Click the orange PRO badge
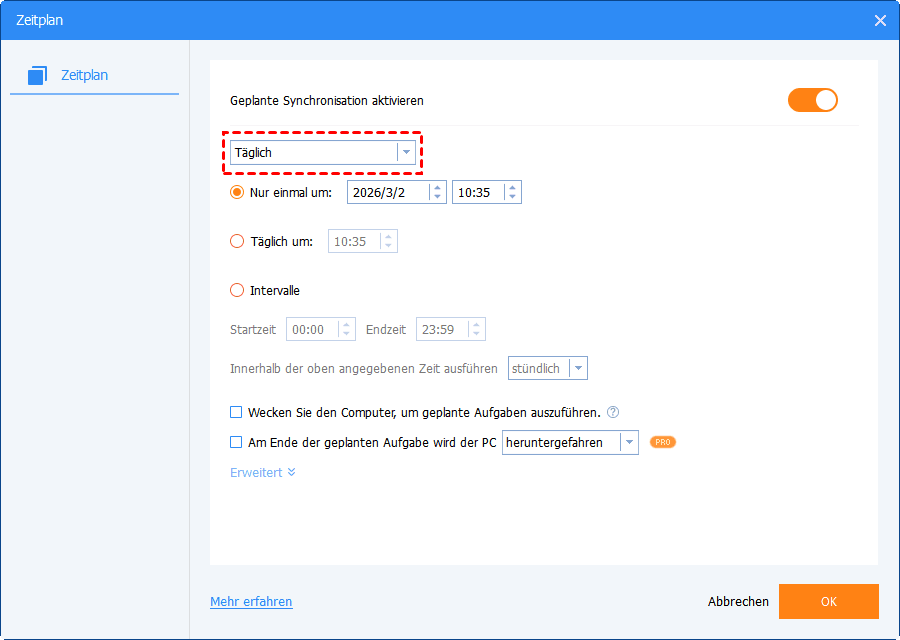The image size is (900, 640). pos(662,442)
